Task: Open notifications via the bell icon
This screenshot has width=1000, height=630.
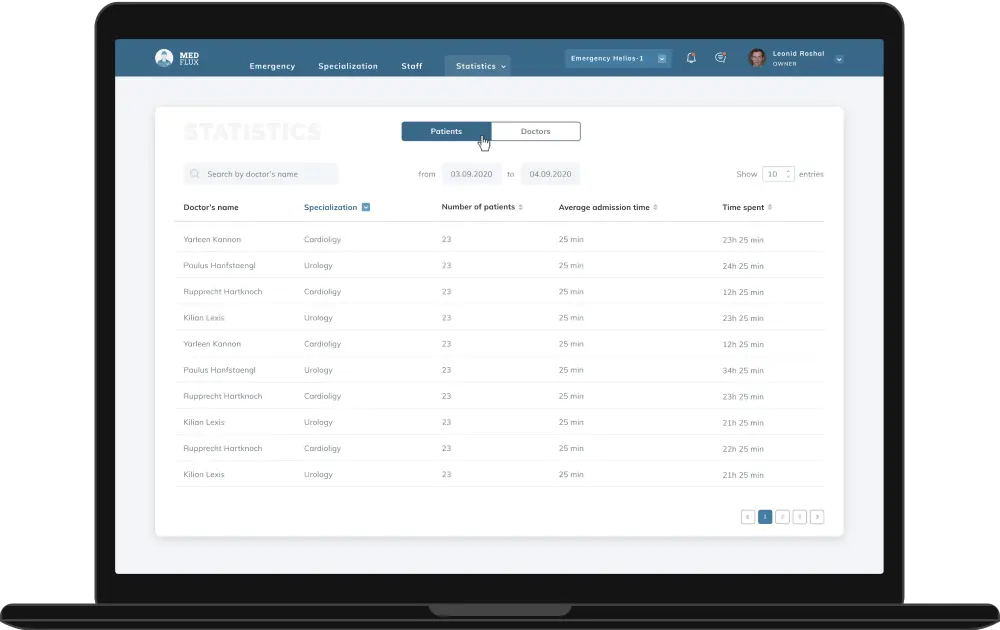Action: [691, 57]
